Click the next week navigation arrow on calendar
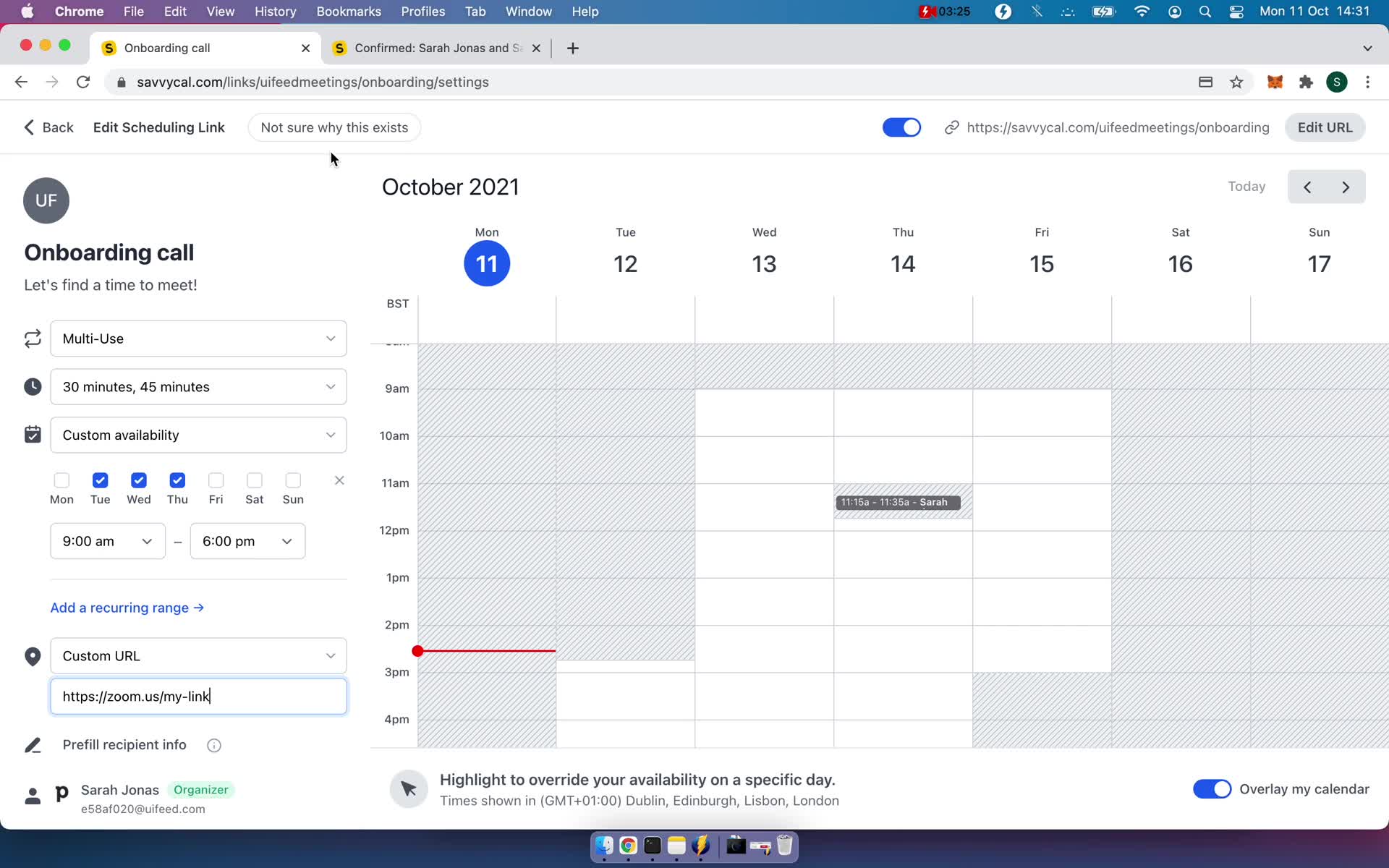 (1347, 186)
